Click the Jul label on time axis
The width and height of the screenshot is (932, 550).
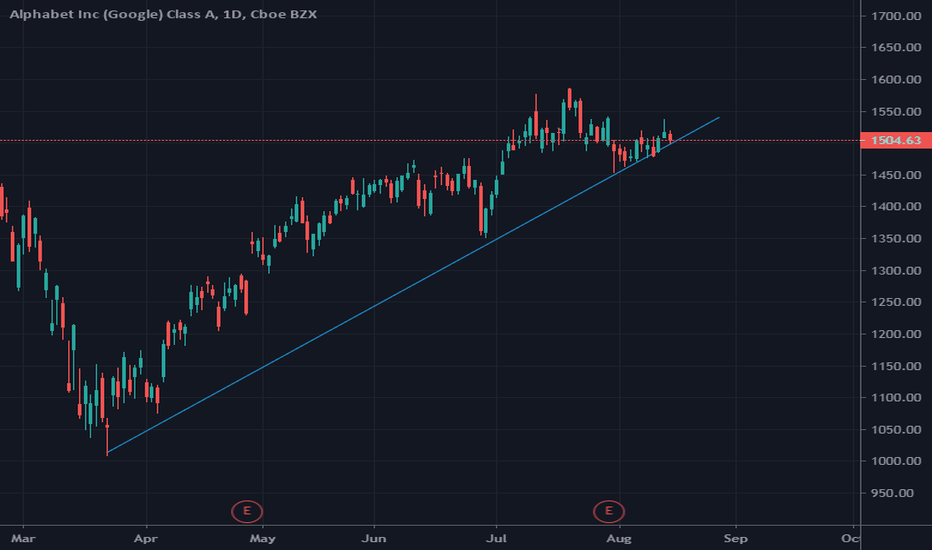point(496,539)
